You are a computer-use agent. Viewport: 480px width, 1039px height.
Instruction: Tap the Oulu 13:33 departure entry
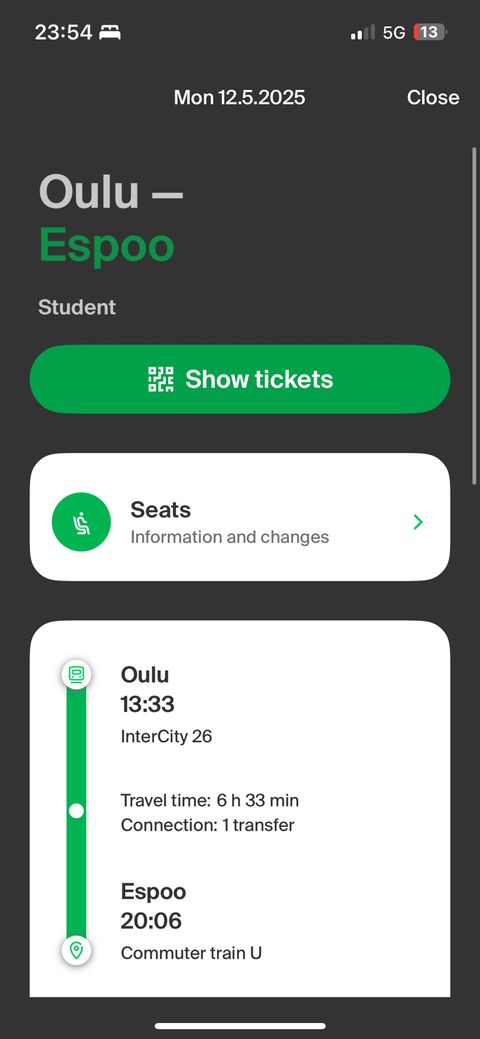tap(148, 689)
